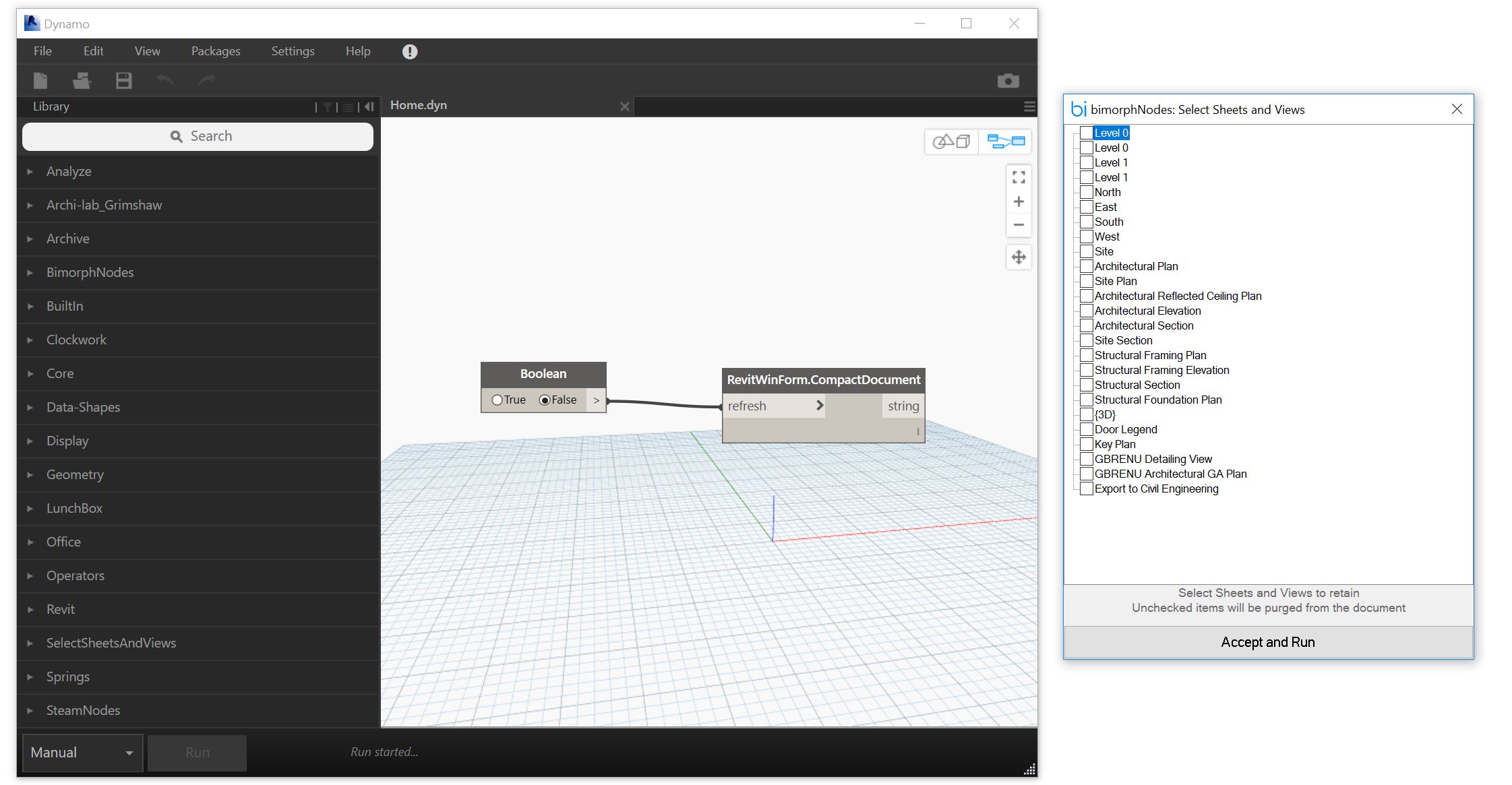This screenshot has height=785, width=1512.
Task: Create a new file using the toolbar icon
Action: point(40,80)
